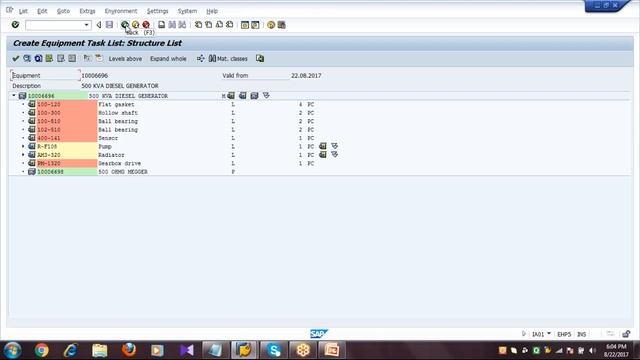The height and width of the screenshot is (360, 640).
Task: Expand the R-F108 Pump node
Action: point(23,146)
